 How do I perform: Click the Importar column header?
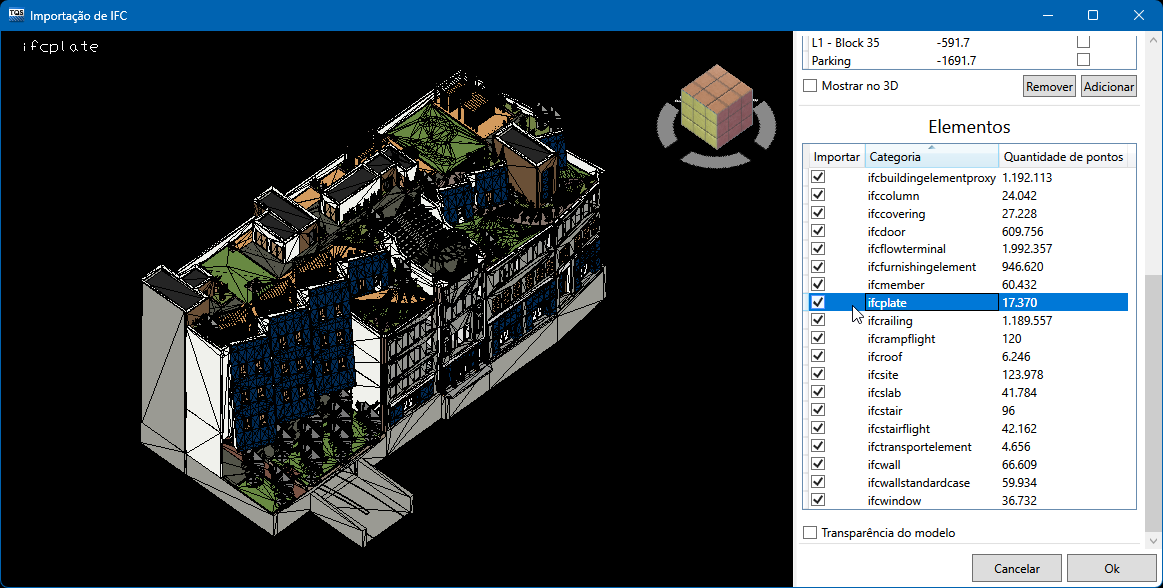(836, 157)
